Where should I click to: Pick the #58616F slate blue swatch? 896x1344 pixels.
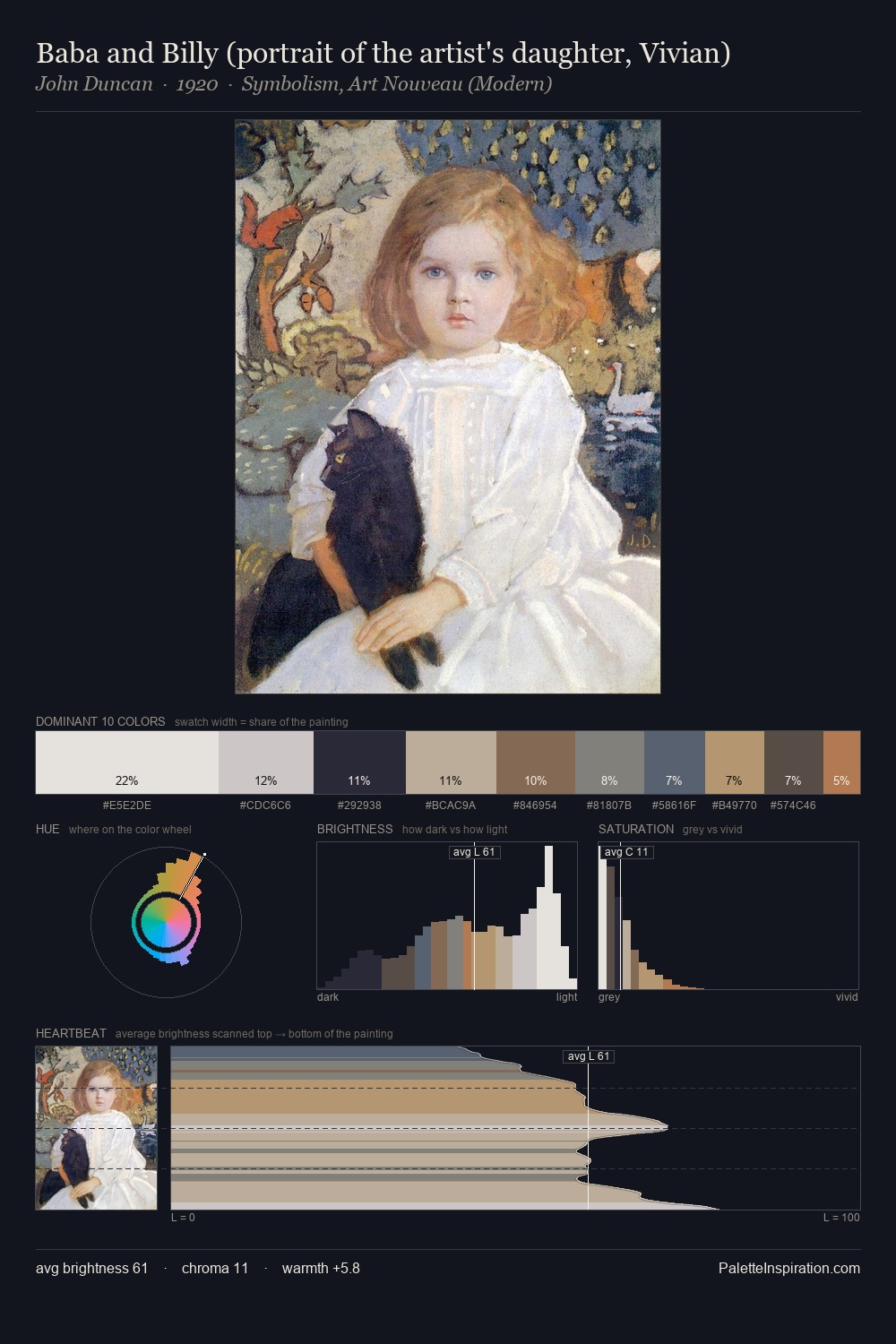[675, 762]
